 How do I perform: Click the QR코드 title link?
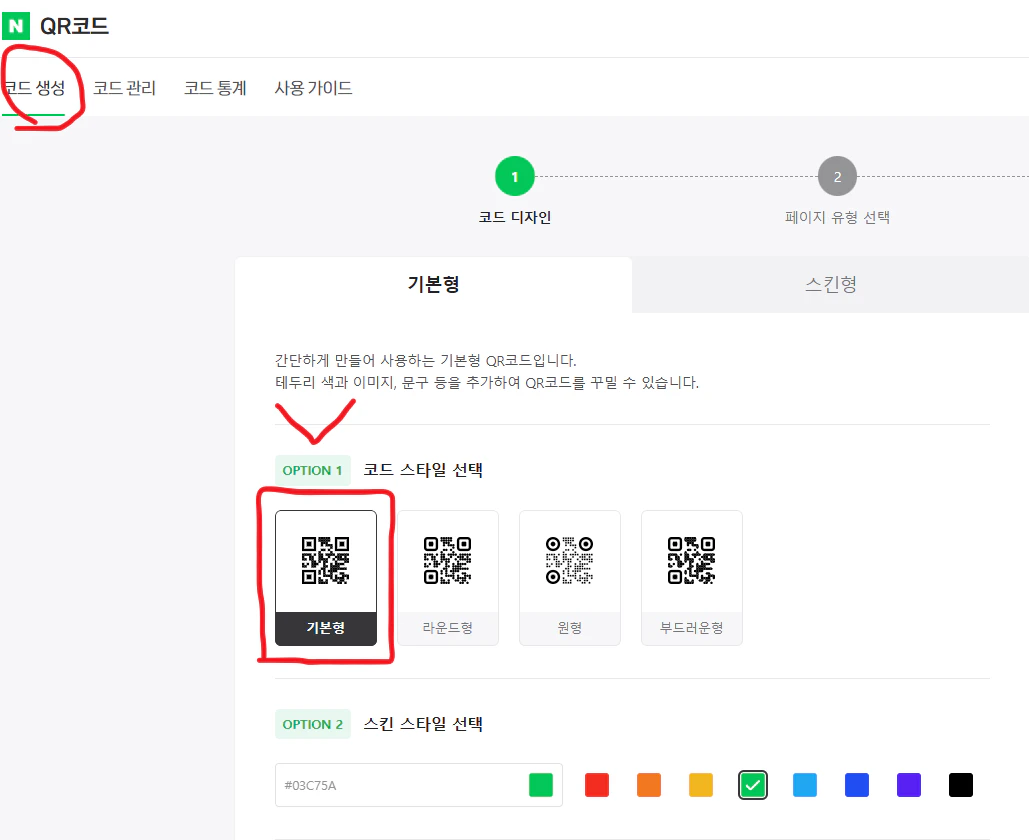(x=74, y=26)
